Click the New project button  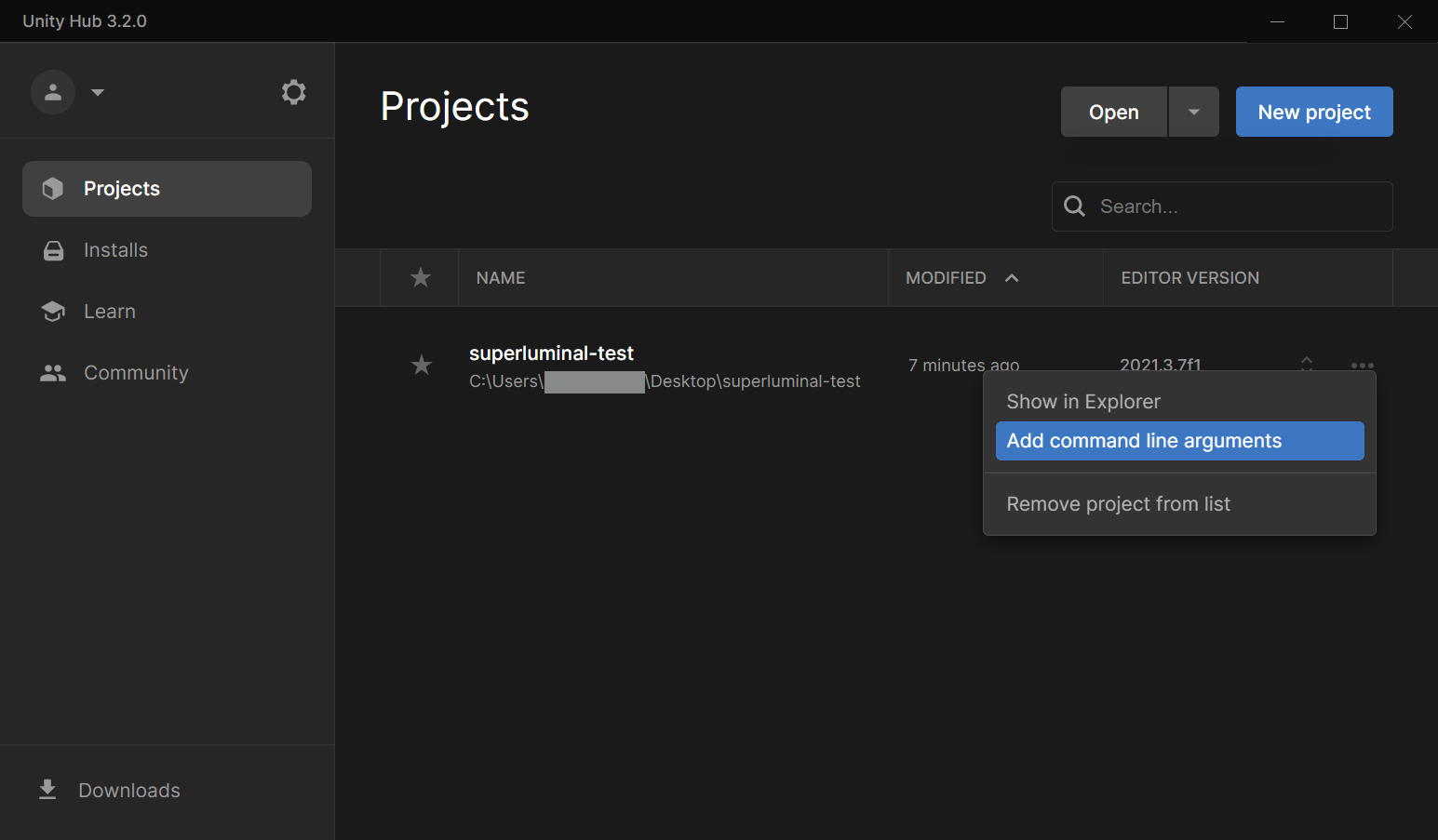pyautogui.click(x=1313, y=113)
